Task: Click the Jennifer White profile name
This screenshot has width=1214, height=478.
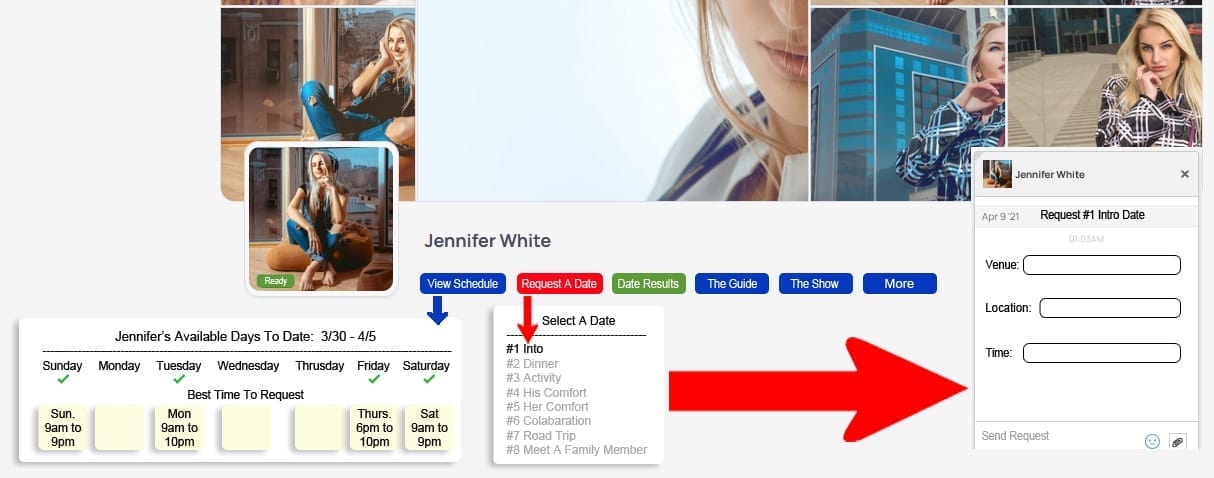Action: 487,241
